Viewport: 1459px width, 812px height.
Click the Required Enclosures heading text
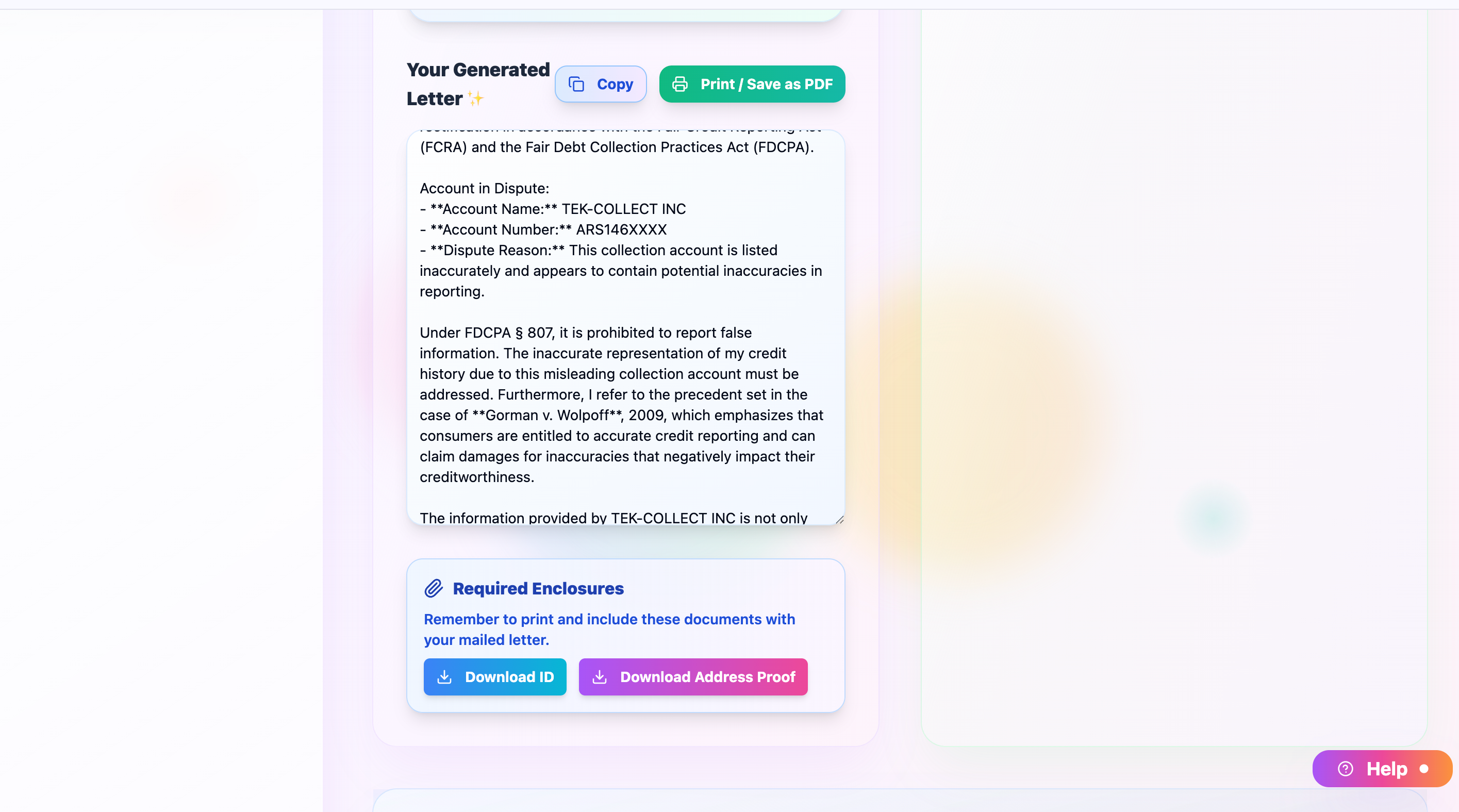click(x=538, y=588)
